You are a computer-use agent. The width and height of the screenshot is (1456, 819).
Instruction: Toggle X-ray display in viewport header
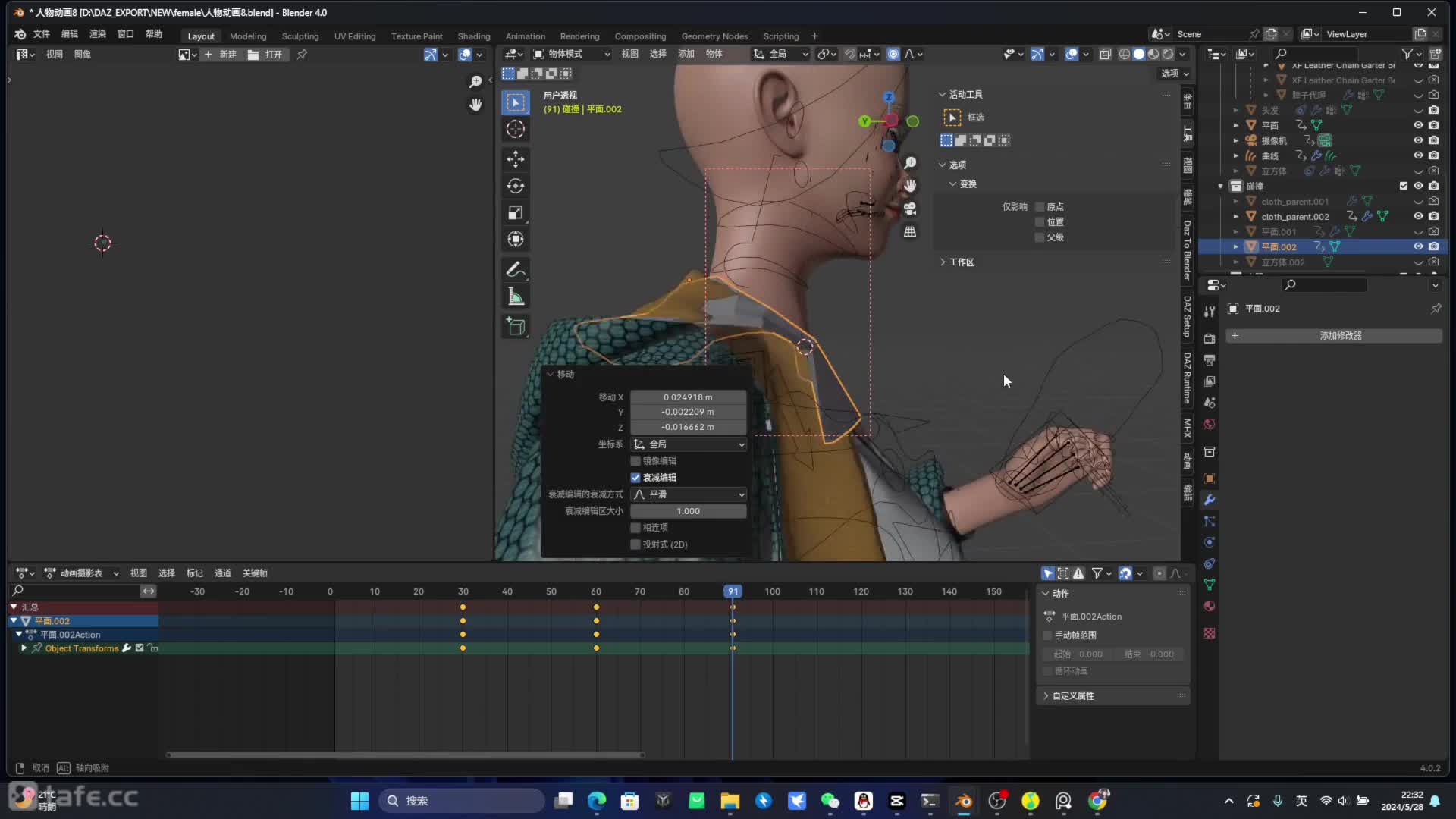pos(1106,54)
